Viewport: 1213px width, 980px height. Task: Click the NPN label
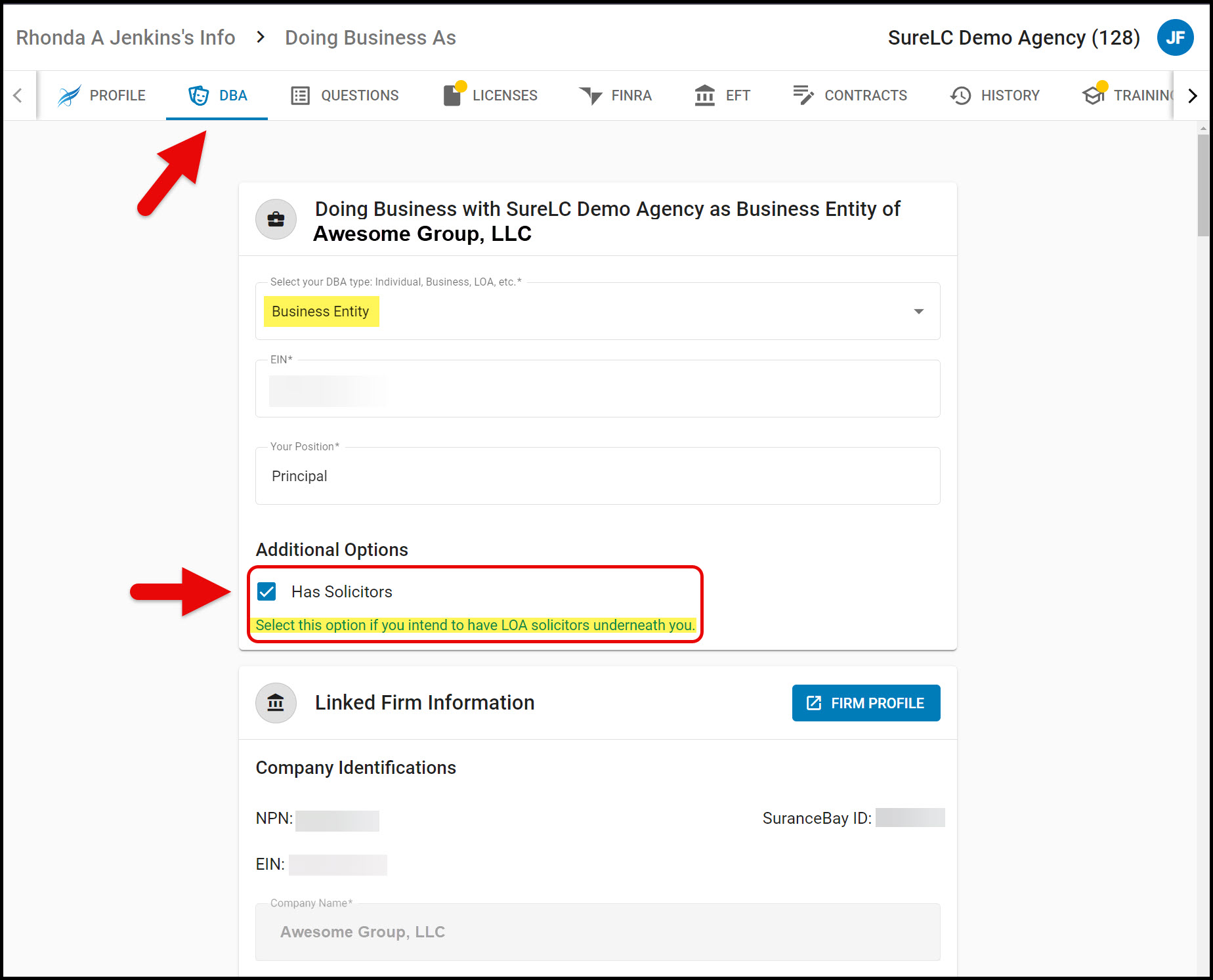274,819
